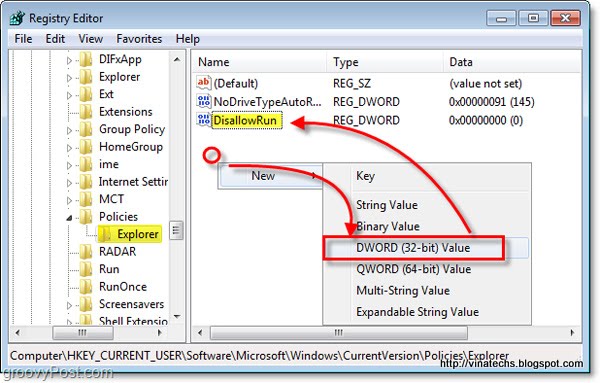Click the (Default) string value icon
Image resolution: width=600 pixels, height=383 pixels.
(204, 83)
